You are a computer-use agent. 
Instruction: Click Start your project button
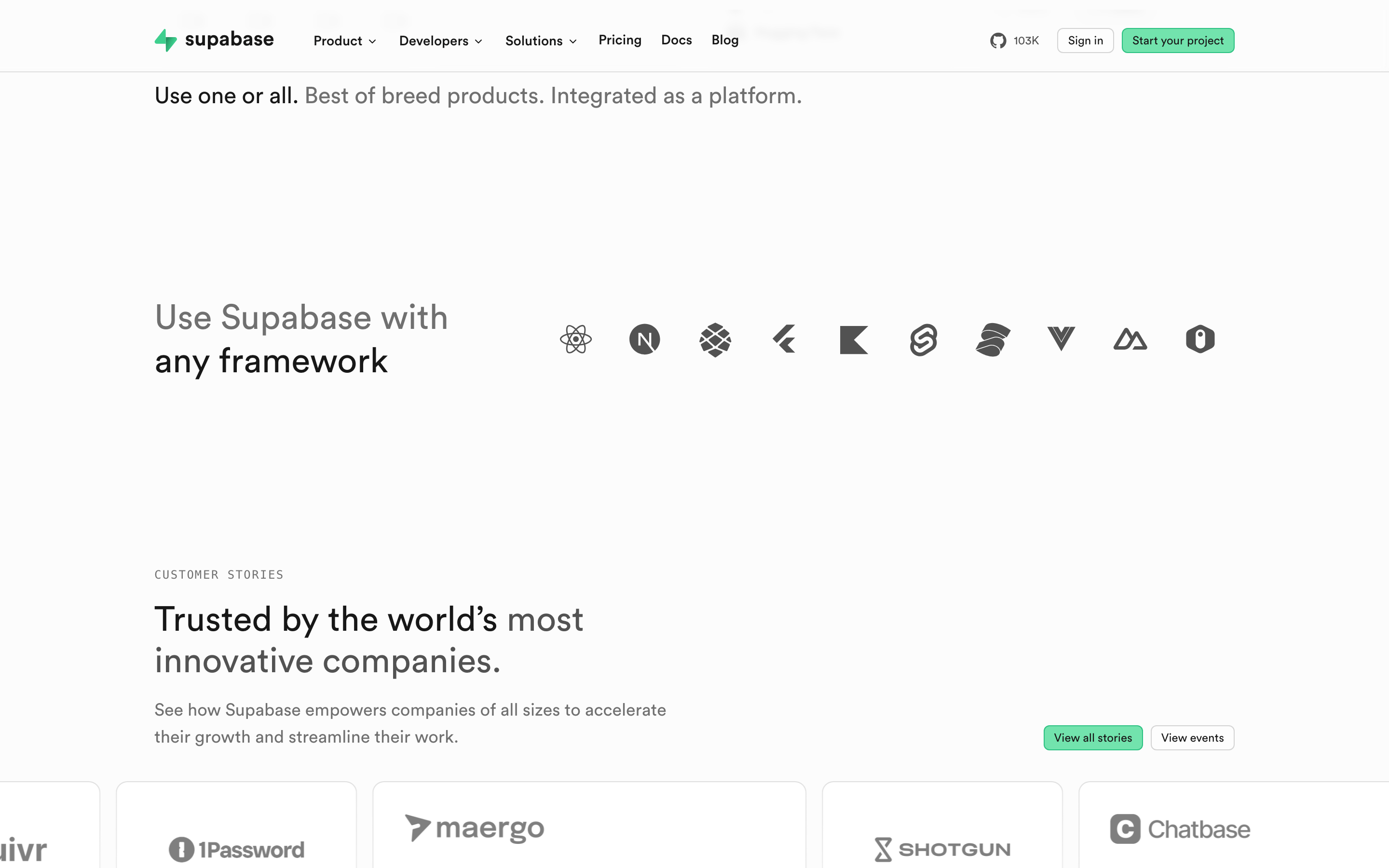(1178, 41)
